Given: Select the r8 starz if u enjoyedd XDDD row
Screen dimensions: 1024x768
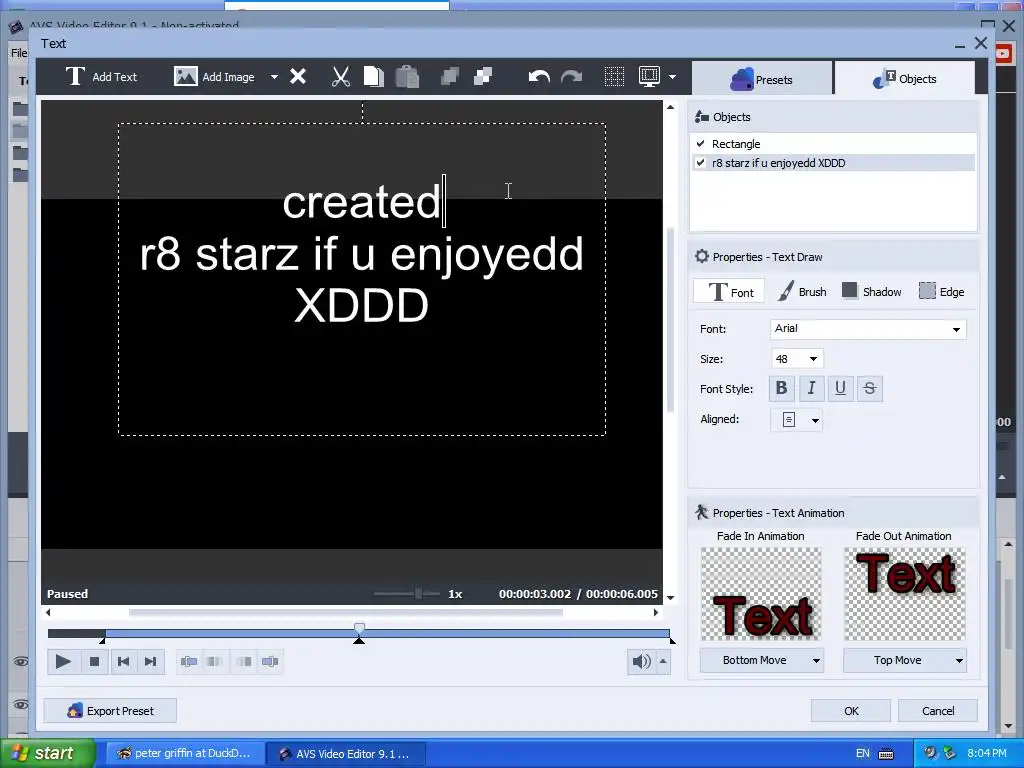Looking at the screenshot, I should click(x=833, y=163).
